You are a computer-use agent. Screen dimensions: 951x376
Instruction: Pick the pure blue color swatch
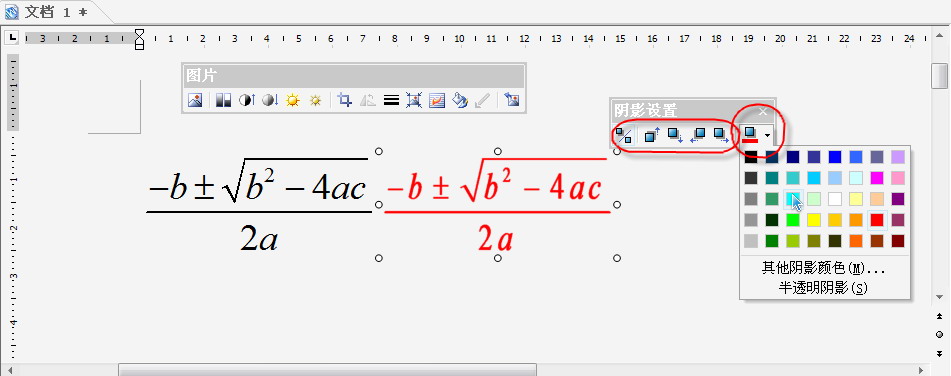pos(835,157)
